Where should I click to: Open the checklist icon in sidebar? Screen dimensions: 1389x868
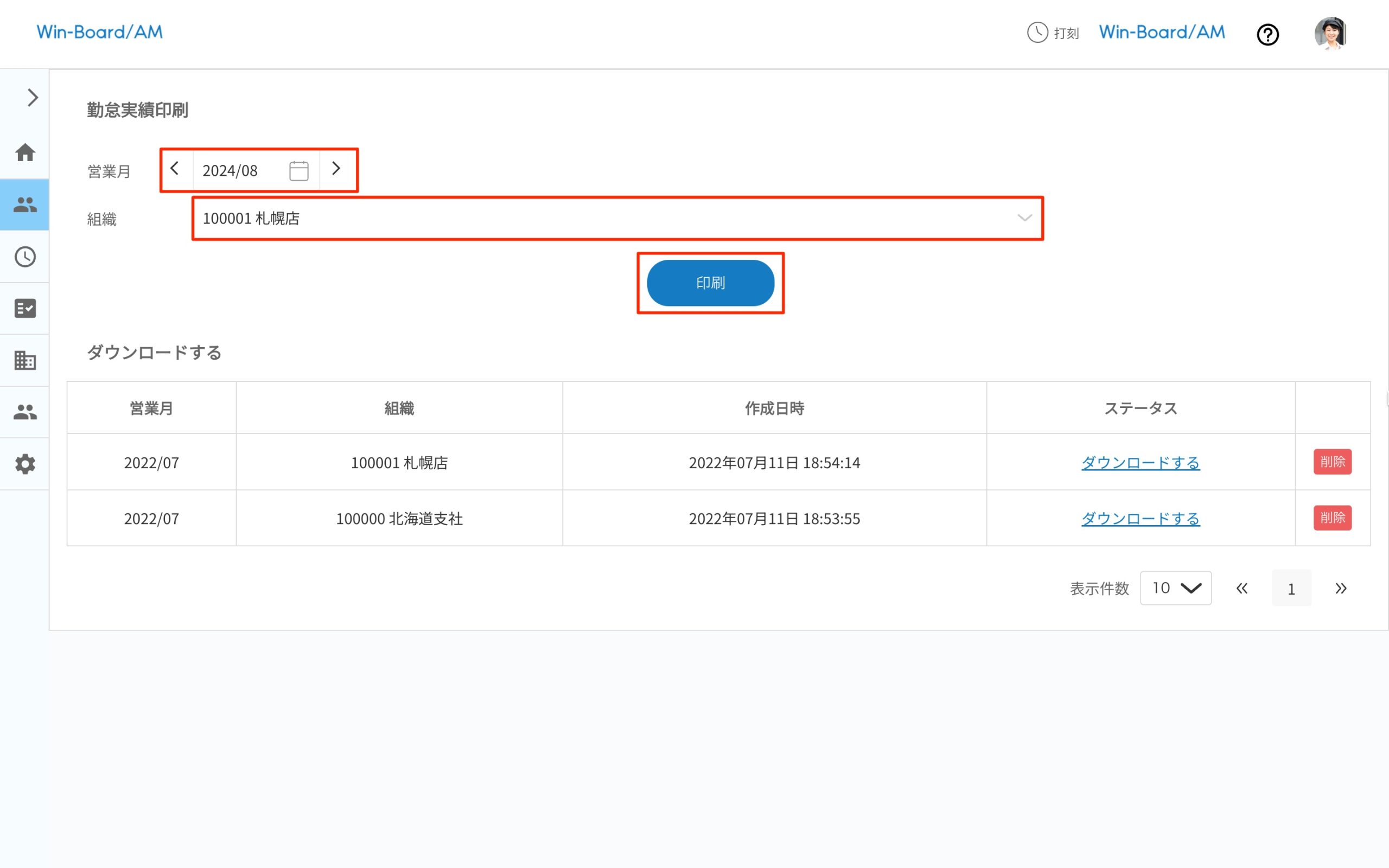tap(24, 308)
